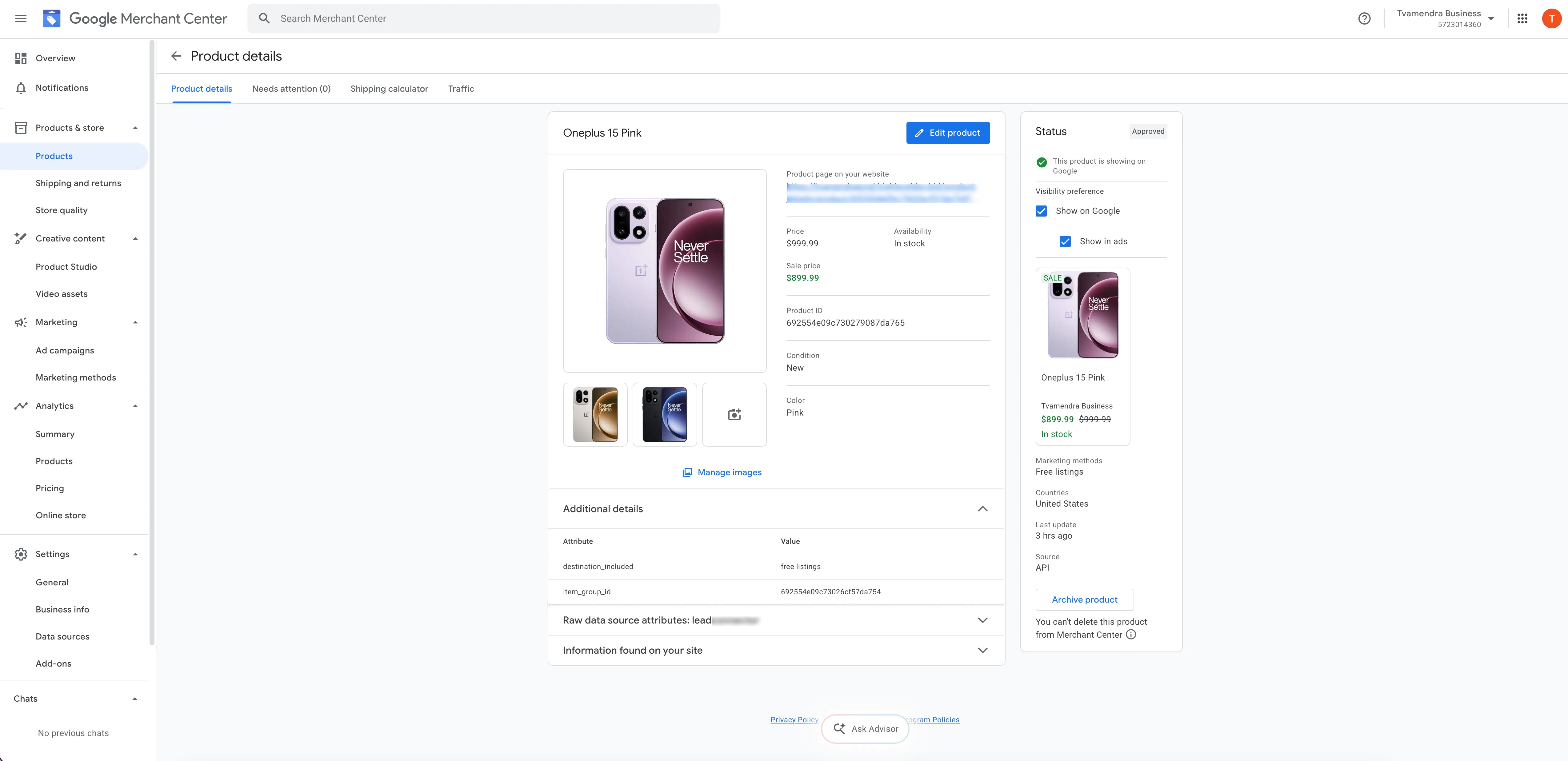Switch to Needs attention (0) tab

291,89
